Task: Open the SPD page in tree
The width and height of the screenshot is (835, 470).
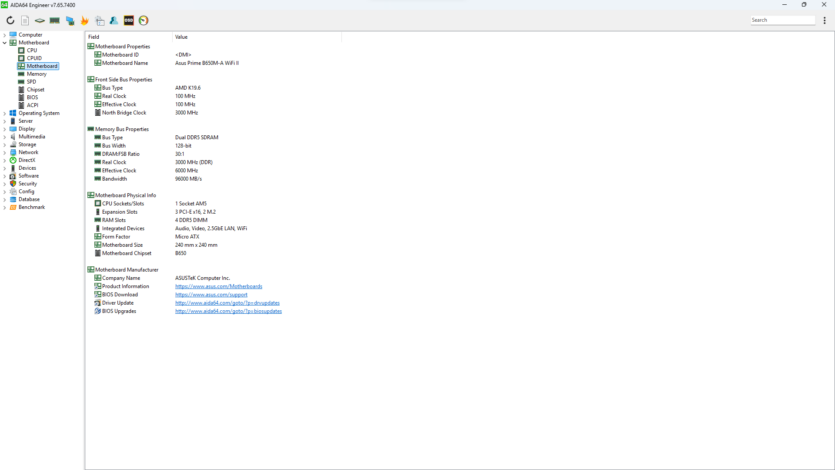Action: coord(31,82)
